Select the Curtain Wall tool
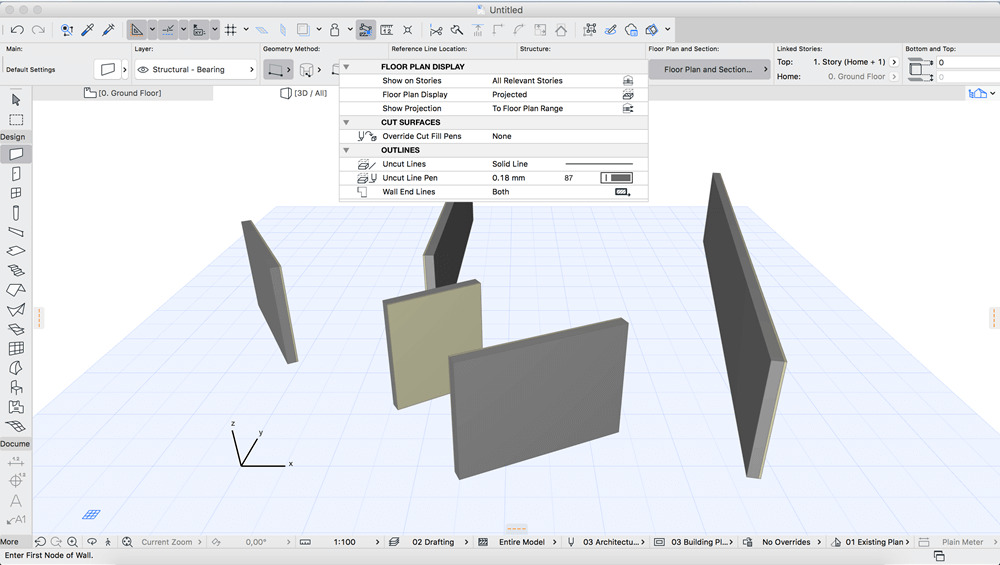Screen dimensions: 1000x565 tap(16, 348)
